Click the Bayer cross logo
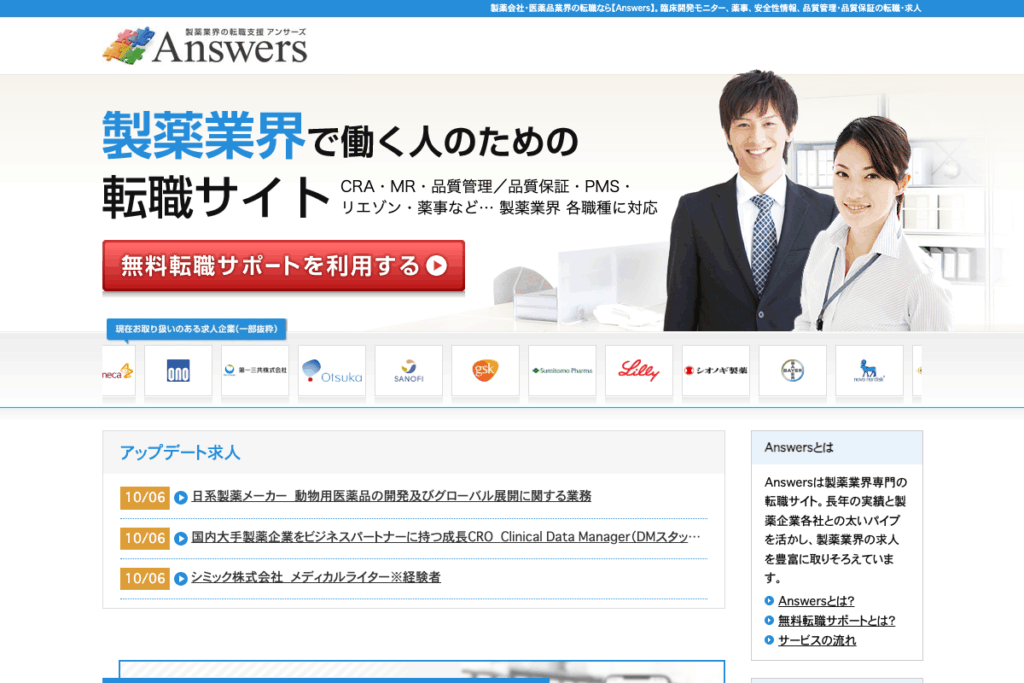Viewport: 1024px width, 683px height. coord(792,371)
